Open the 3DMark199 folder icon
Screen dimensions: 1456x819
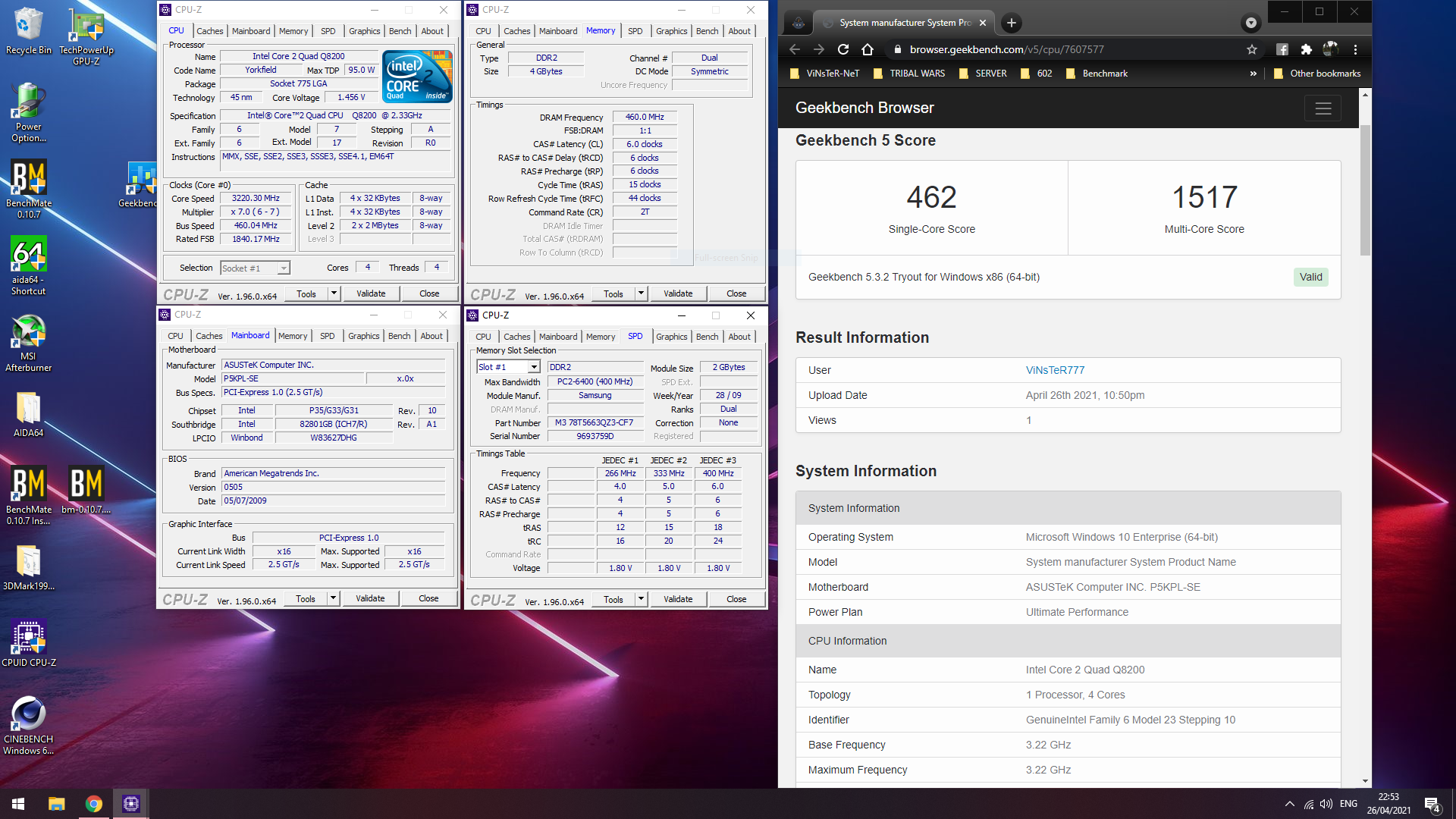point(28,567)
